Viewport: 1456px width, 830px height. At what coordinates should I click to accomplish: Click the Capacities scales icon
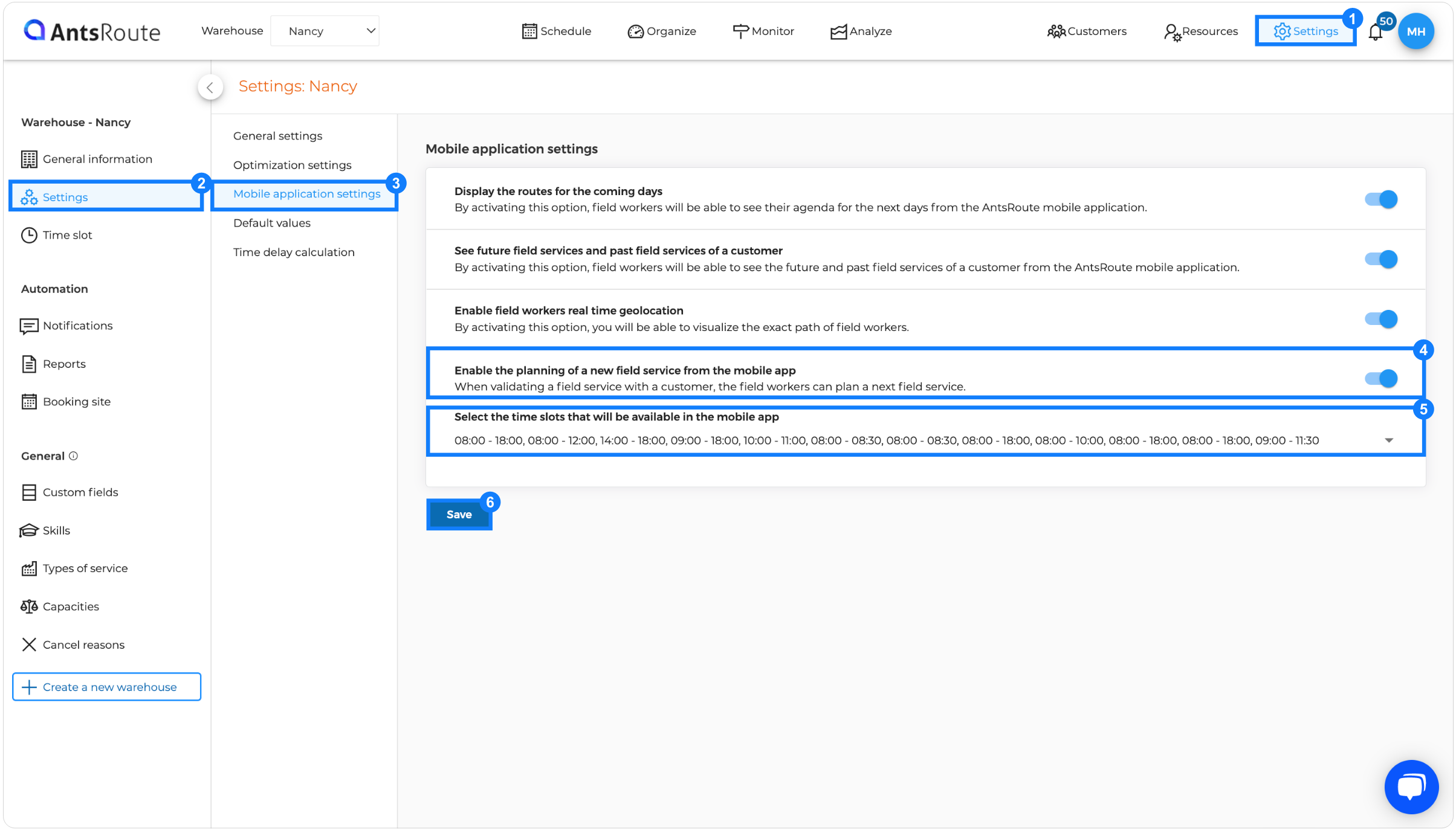click(29, 606)
